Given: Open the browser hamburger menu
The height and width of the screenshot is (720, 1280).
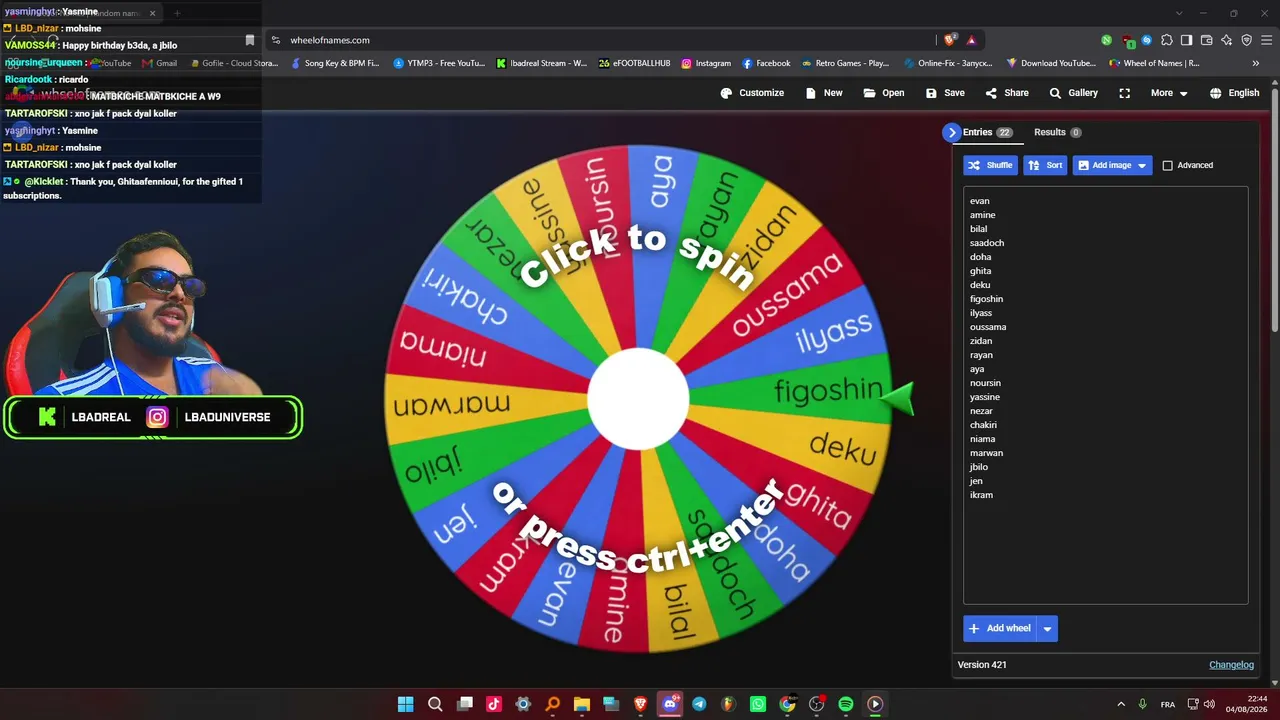Looking at the screenshot, I should (x=1266, y=40).
